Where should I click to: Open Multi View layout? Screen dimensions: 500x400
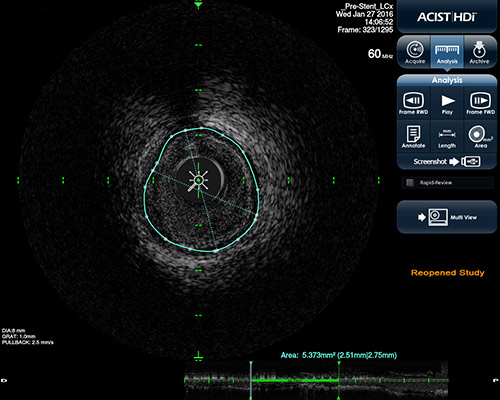tap(447, 217)
